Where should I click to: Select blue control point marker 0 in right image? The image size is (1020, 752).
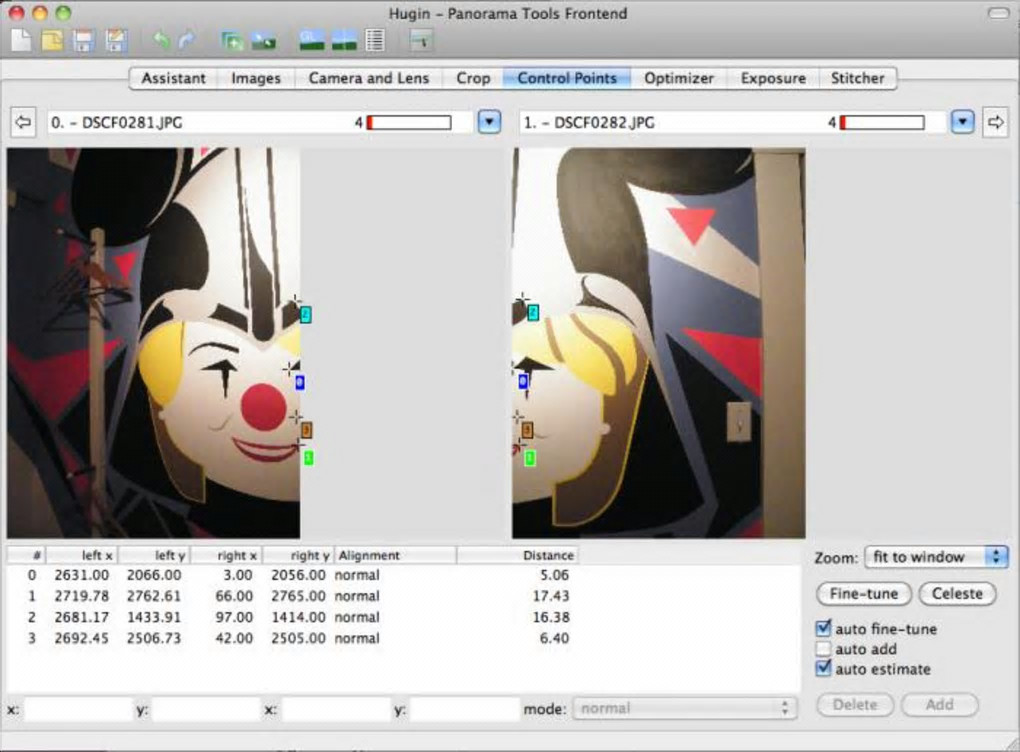tap(523, 381)
